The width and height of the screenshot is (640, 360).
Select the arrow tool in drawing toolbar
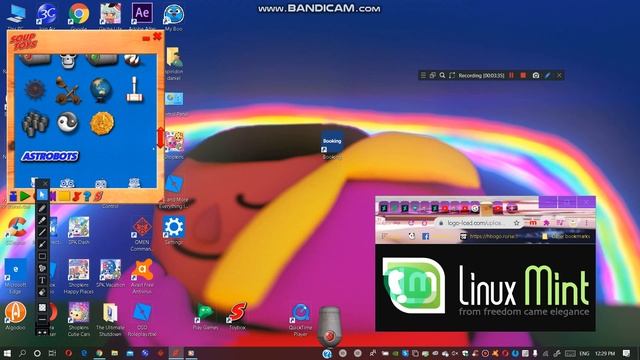tap(42, 244)
